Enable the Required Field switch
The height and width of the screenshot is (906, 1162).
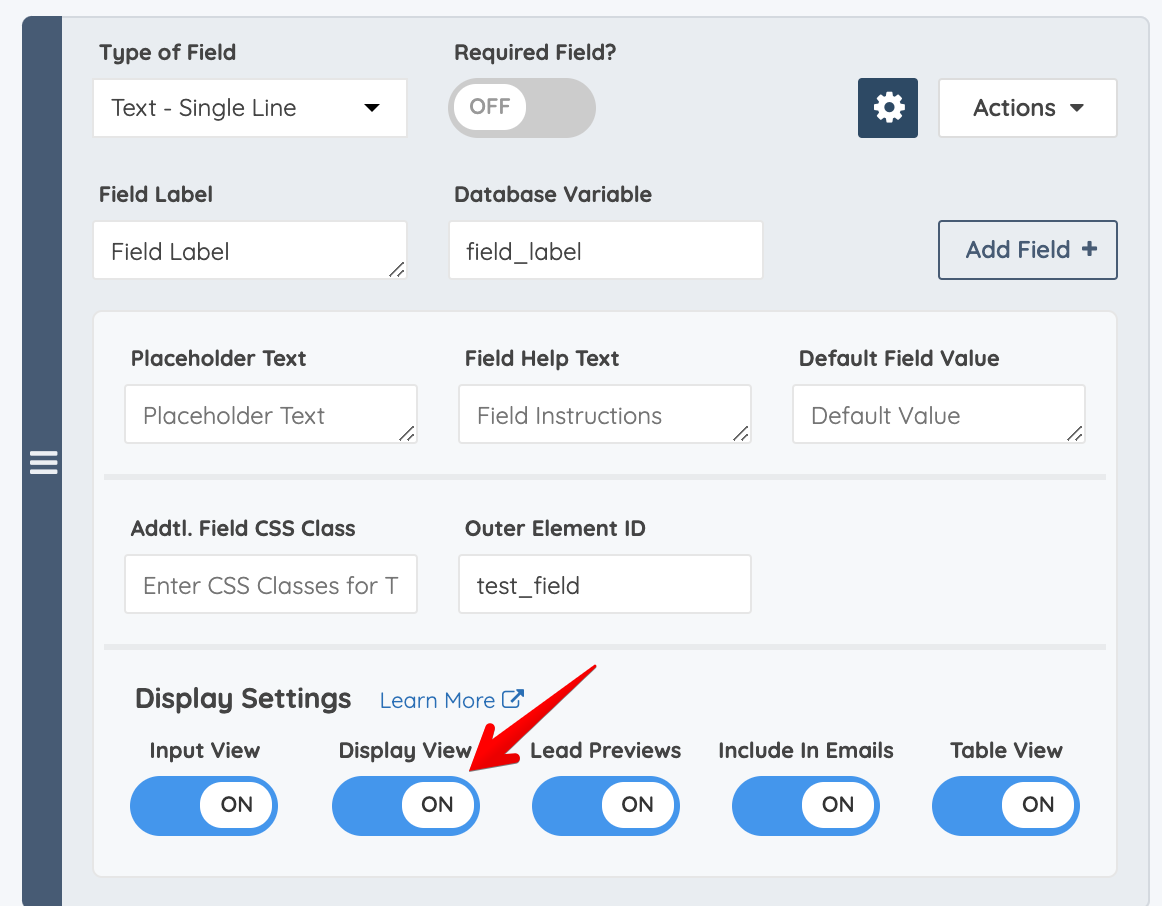click(x=521, y=107)
